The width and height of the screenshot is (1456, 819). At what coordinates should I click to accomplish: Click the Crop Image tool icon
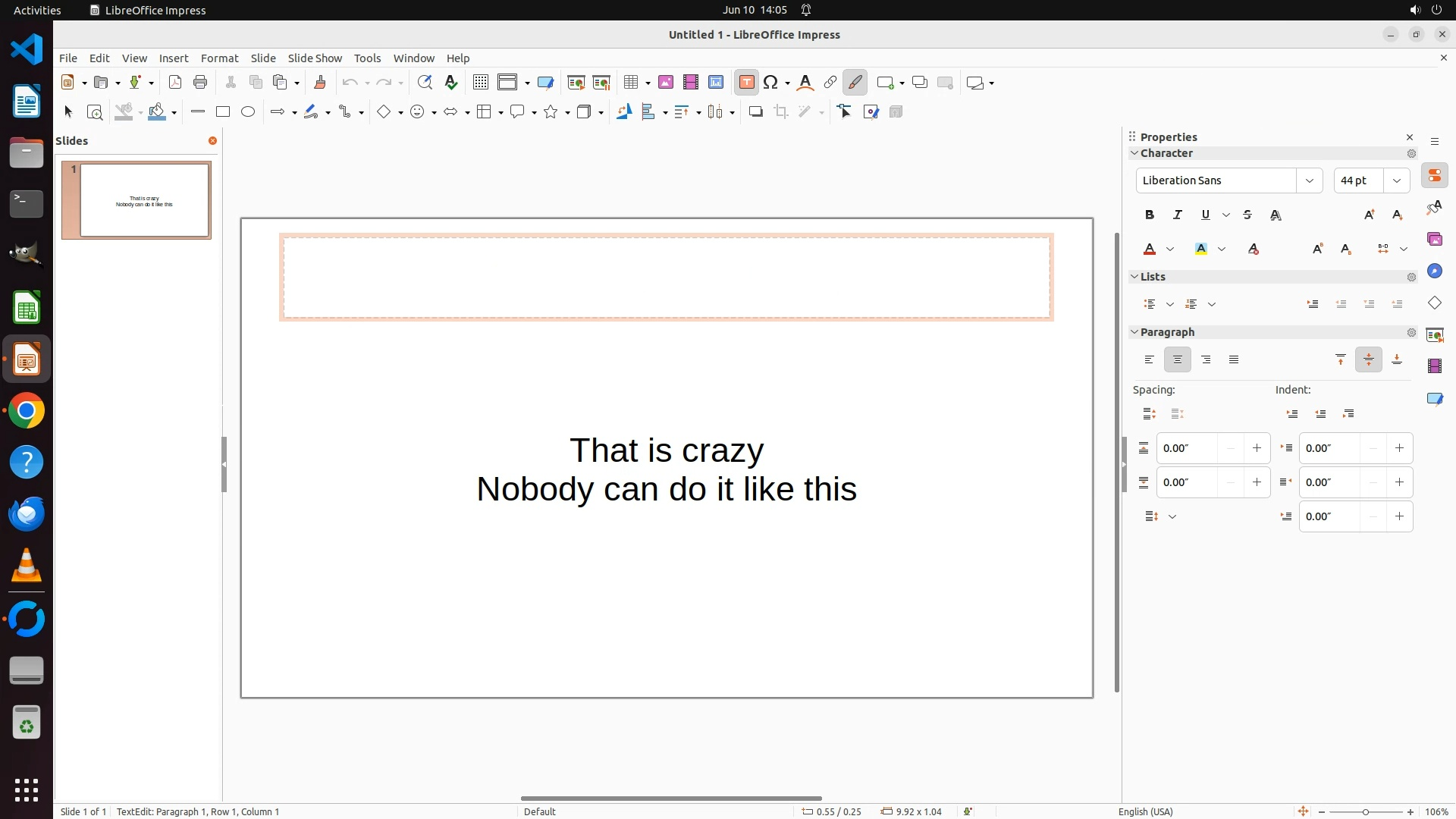pos(781,112)
